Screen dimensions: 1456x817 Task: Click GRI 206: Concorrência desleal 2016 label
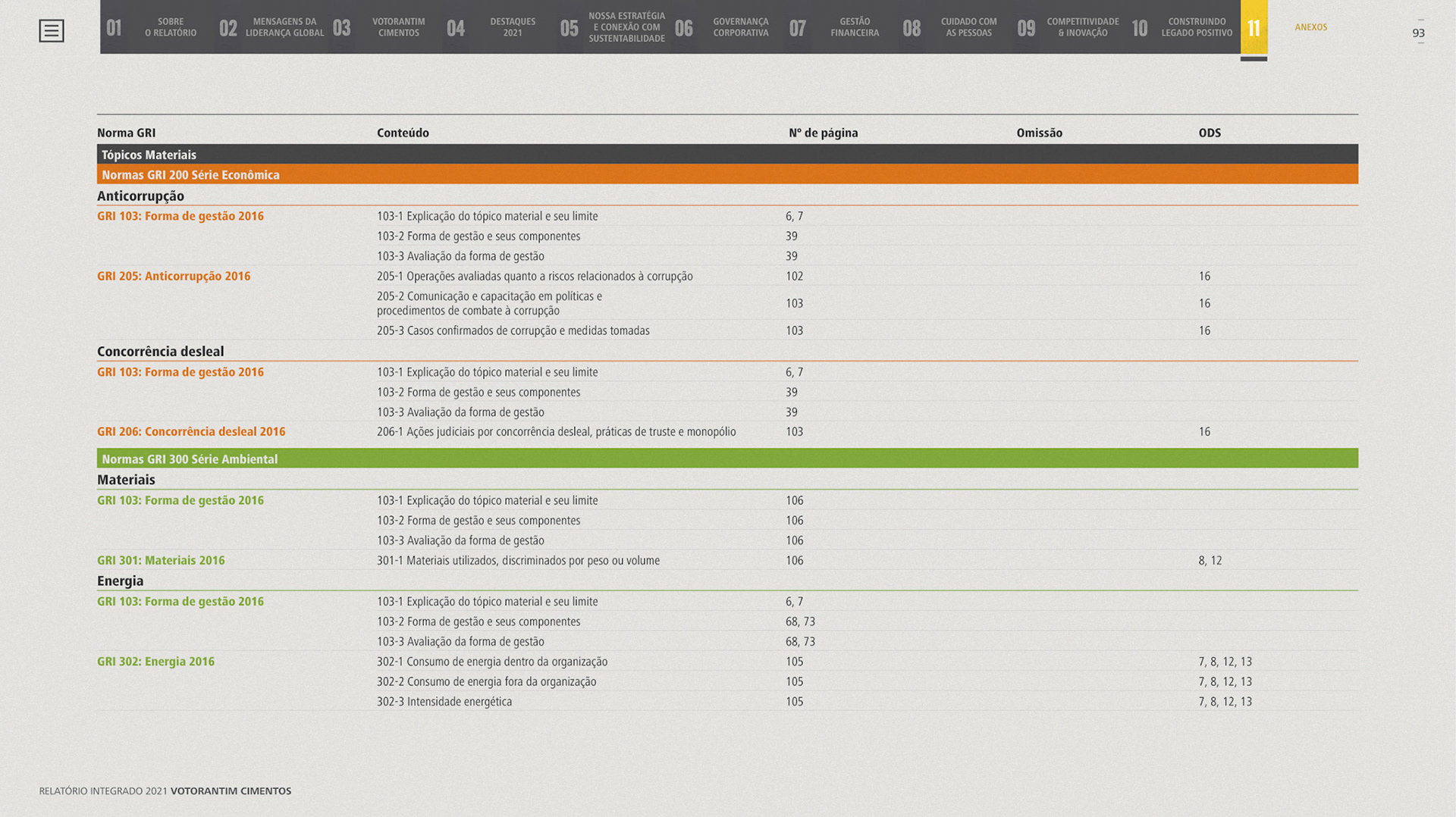[191, 432]
